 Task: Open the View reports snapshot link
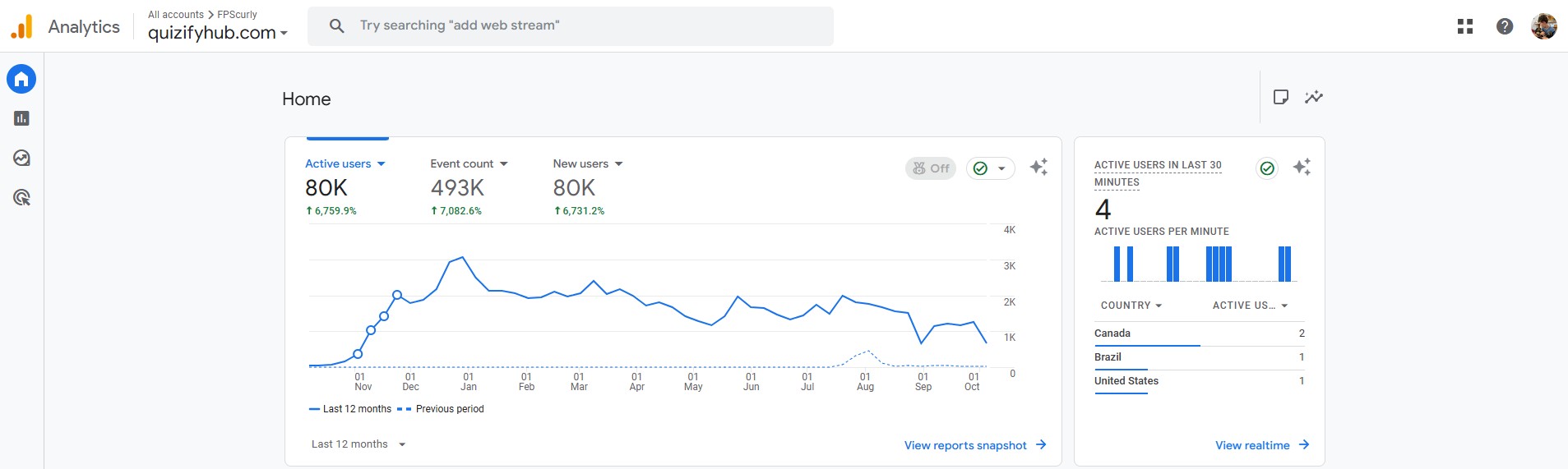pyautogui.click(x=974, y=445)
